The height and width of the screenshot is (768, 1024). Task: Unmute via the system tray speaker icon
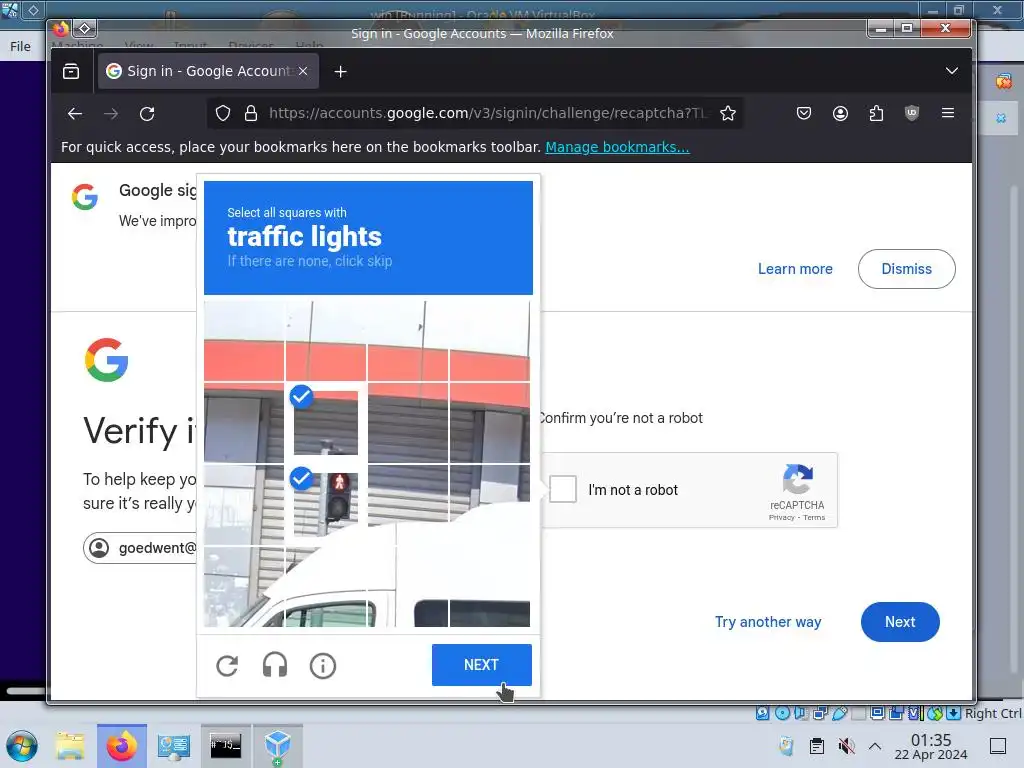click(x=846, y=746)
